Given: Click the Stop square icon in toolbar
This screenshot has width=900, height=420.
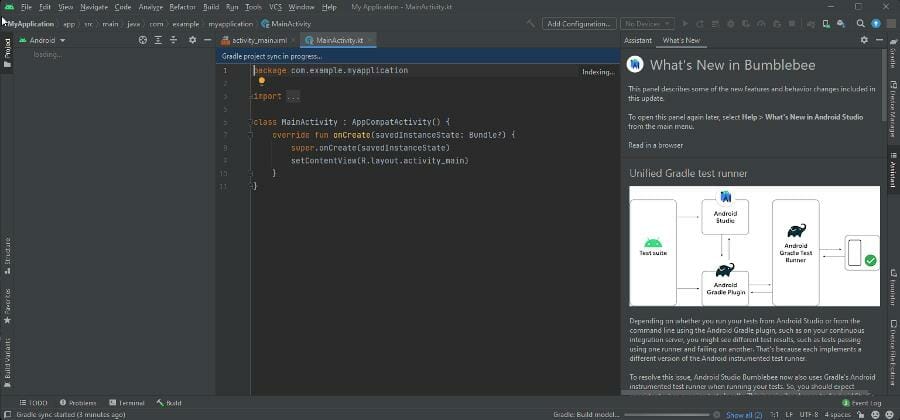Looking at the screenshot, I should coord(792,24).
